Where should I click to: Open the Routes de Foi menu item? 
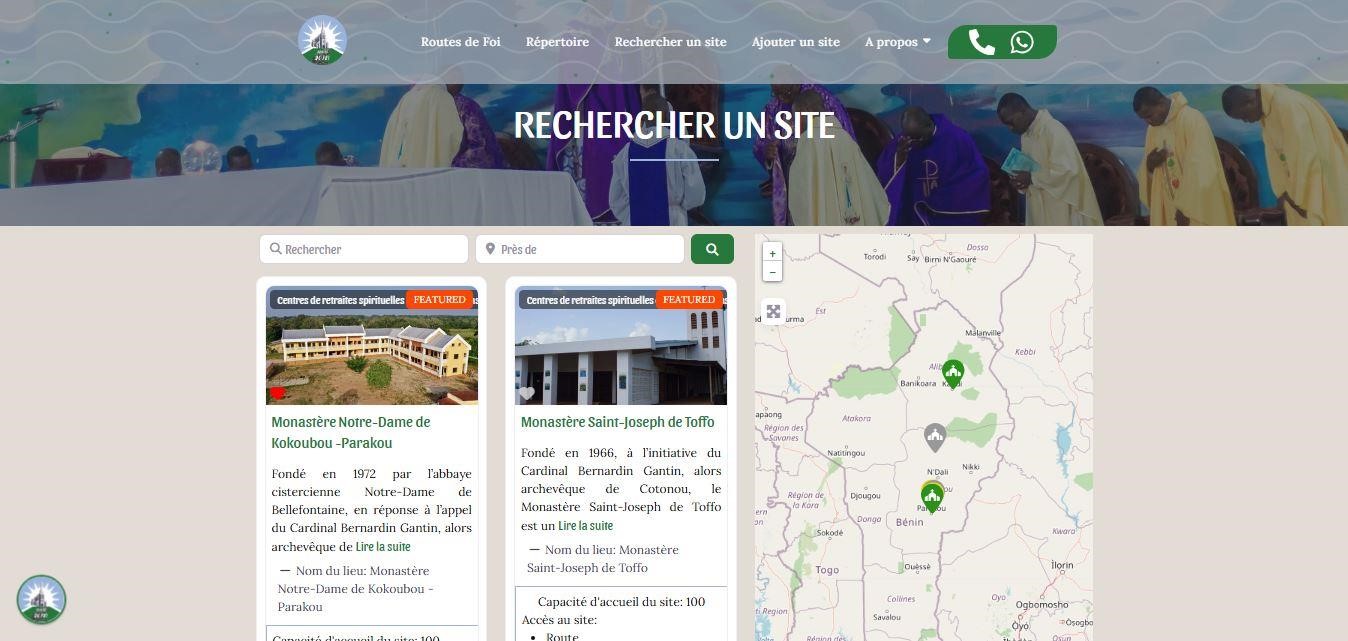[x=460, y=42]
